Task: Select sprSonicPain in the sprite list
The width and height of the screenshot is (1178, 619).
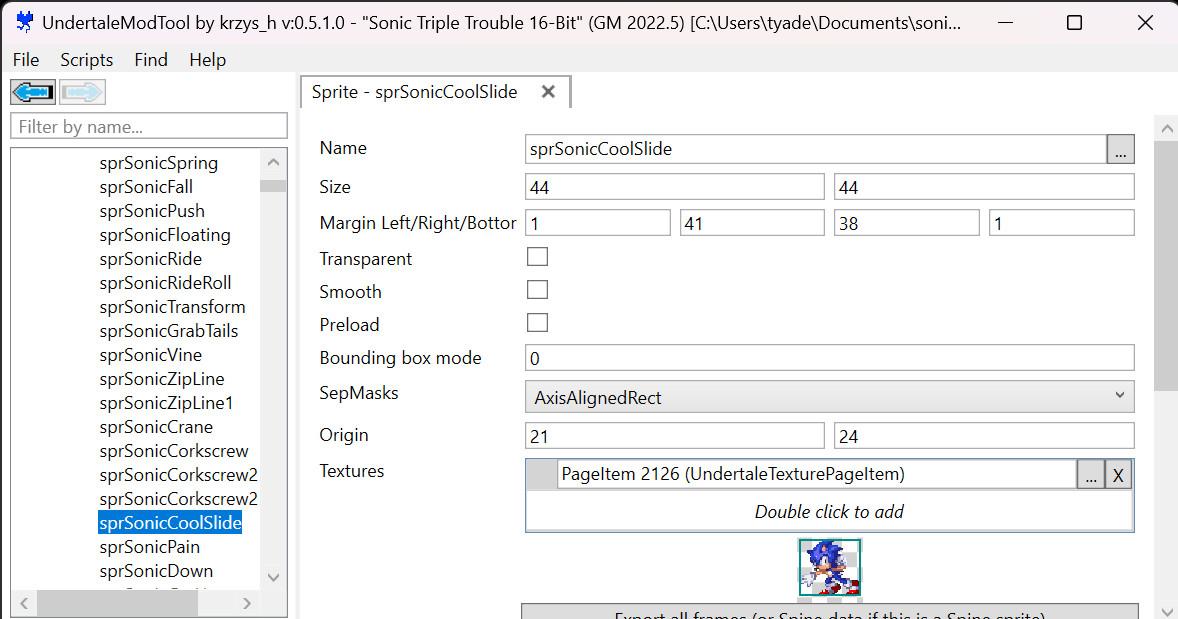Action: tap(149, 546)
